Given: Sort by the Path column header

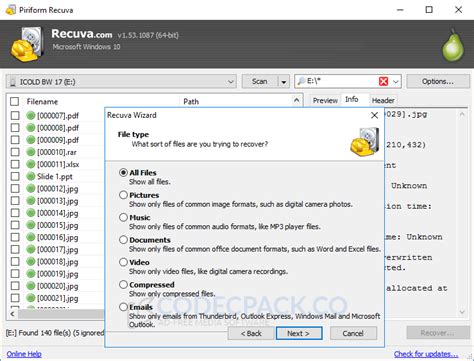Looking at the screenshot, I should pos(191,102).
